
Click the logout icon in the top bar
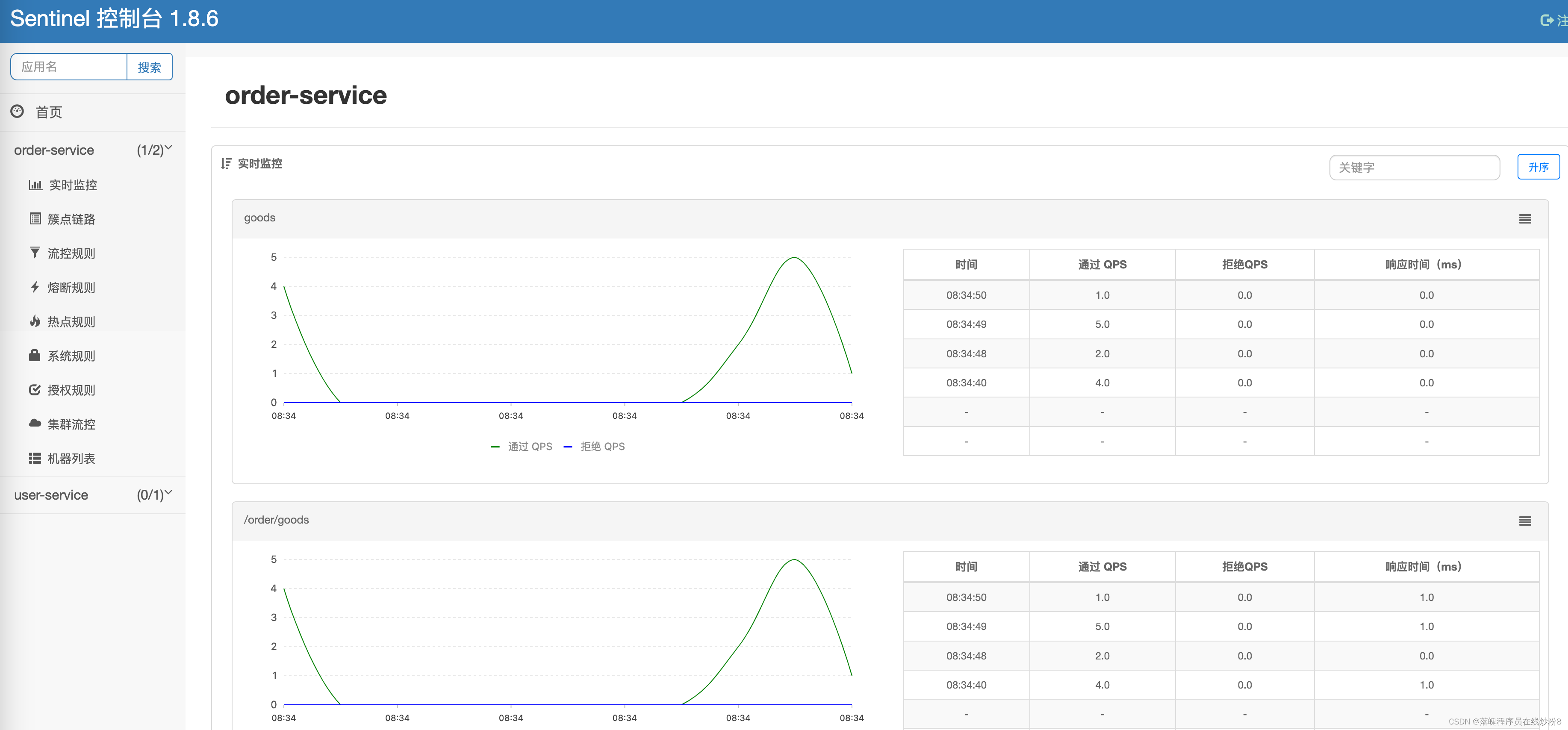[x=1547, y=20]
